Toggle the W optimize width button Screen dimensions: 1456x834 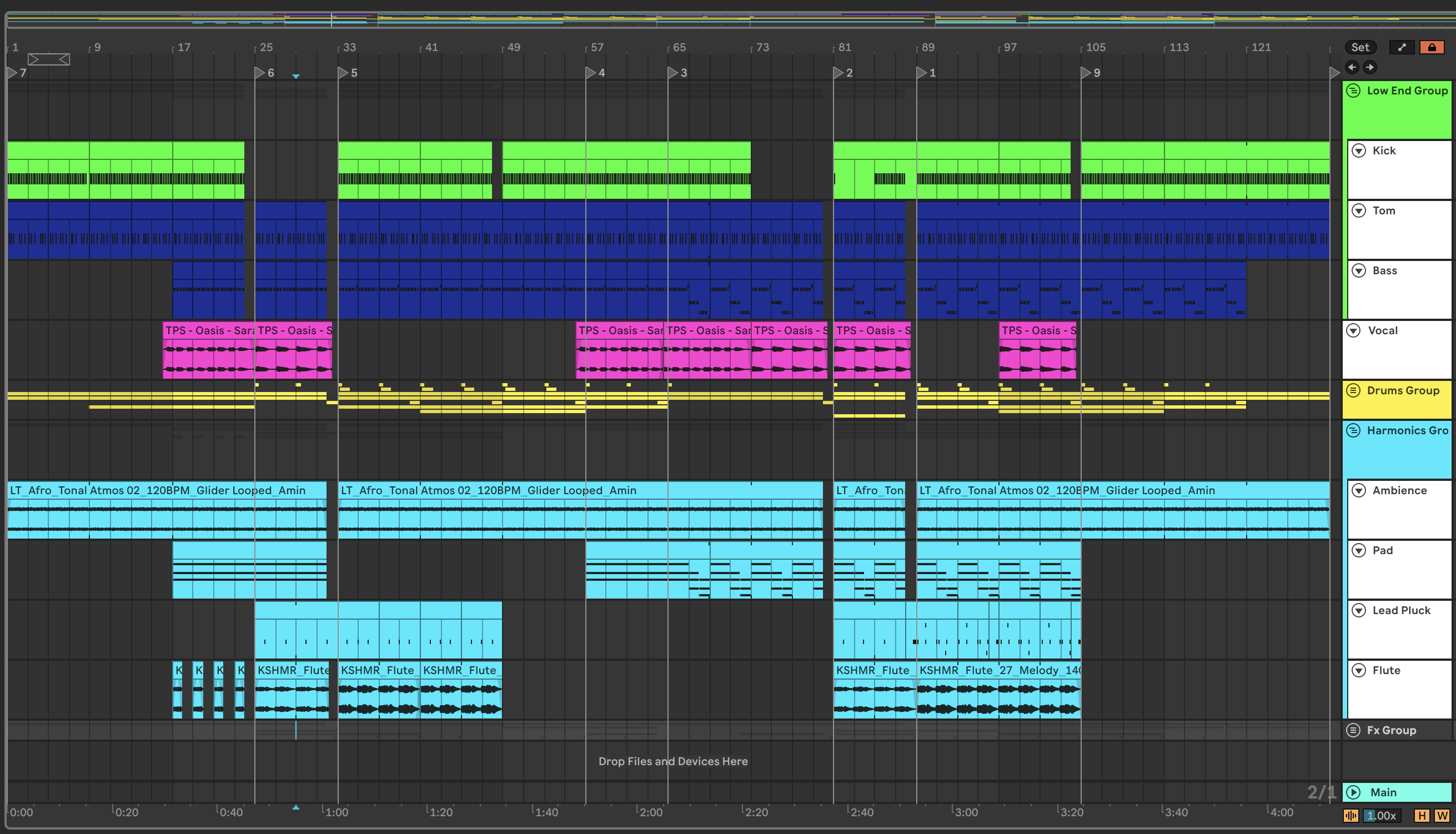tap(1442, 815)
